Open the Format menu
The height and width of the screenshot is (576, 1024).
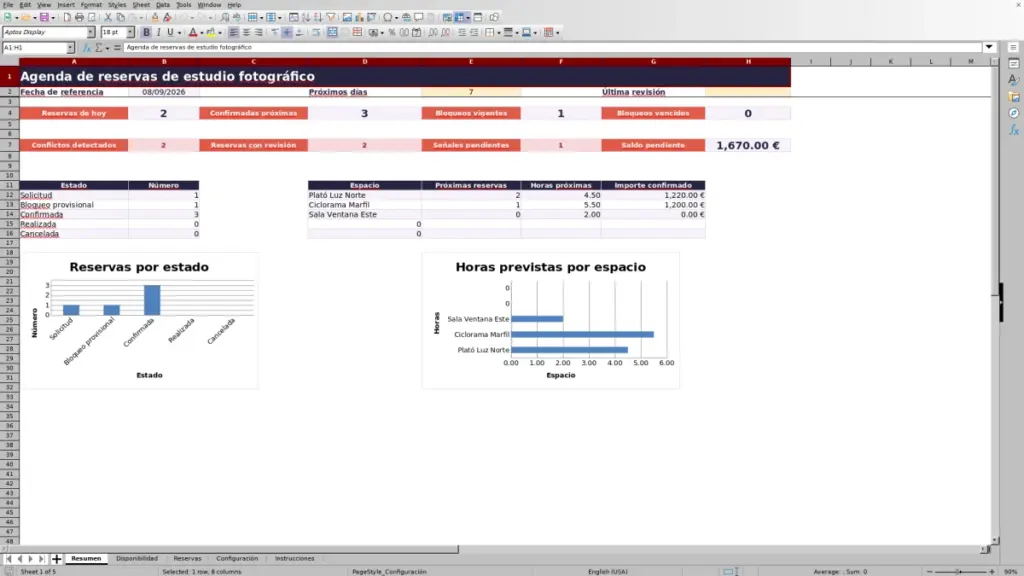tap(91, 5)
